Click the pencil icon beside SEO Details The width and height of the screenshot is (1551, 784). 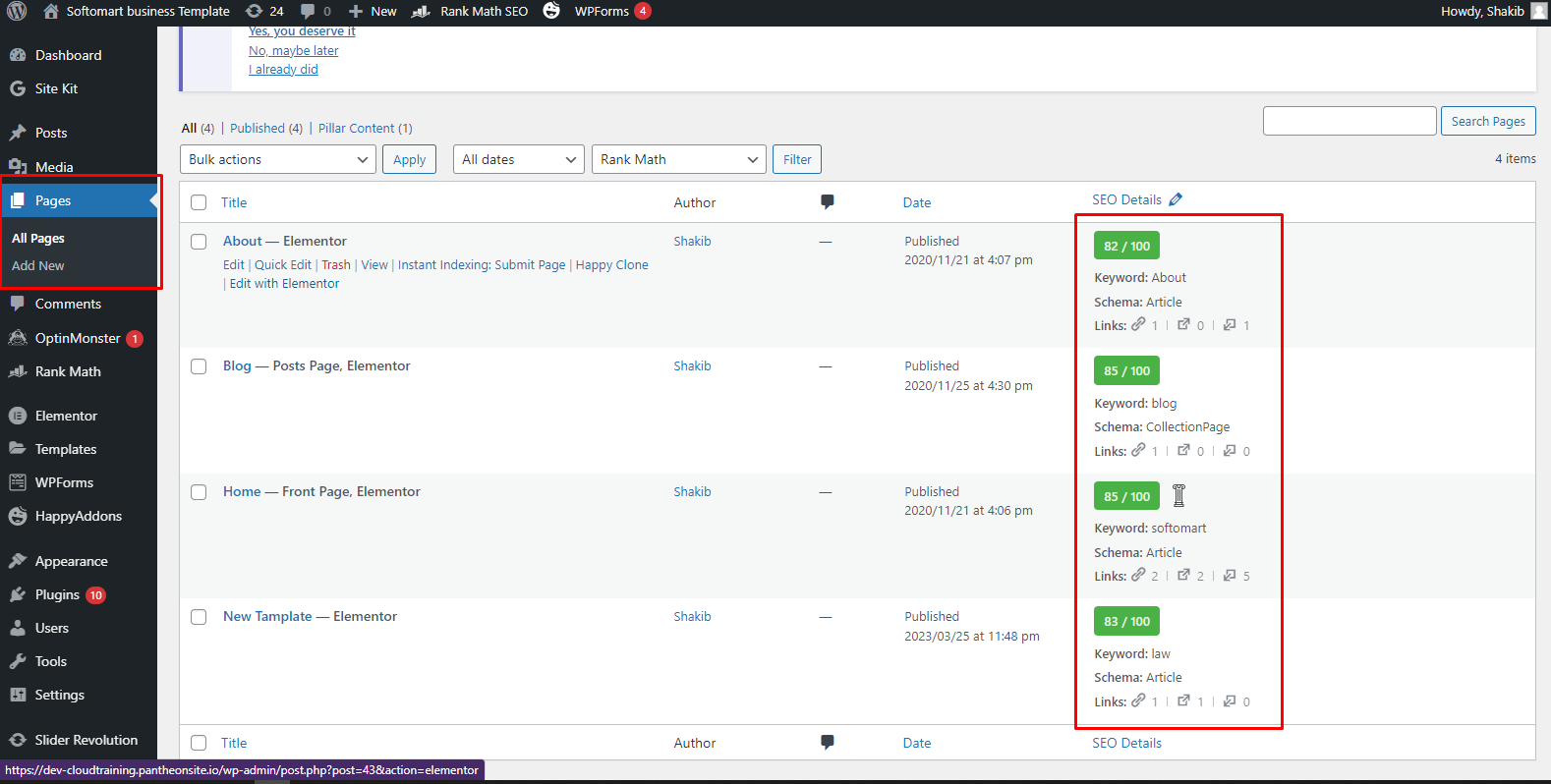[1176, 199]
